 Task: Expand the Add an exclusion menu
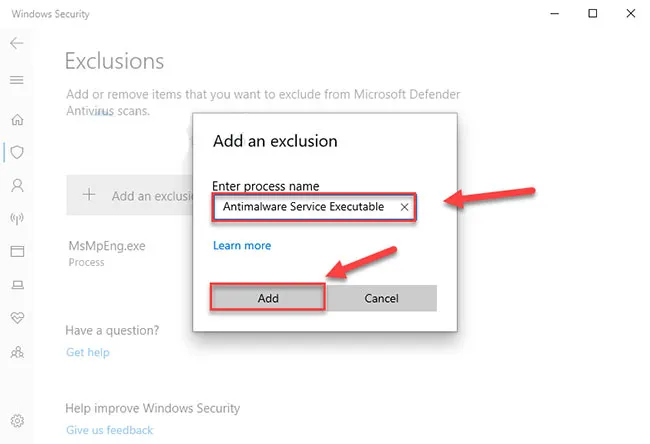point(128,195)
